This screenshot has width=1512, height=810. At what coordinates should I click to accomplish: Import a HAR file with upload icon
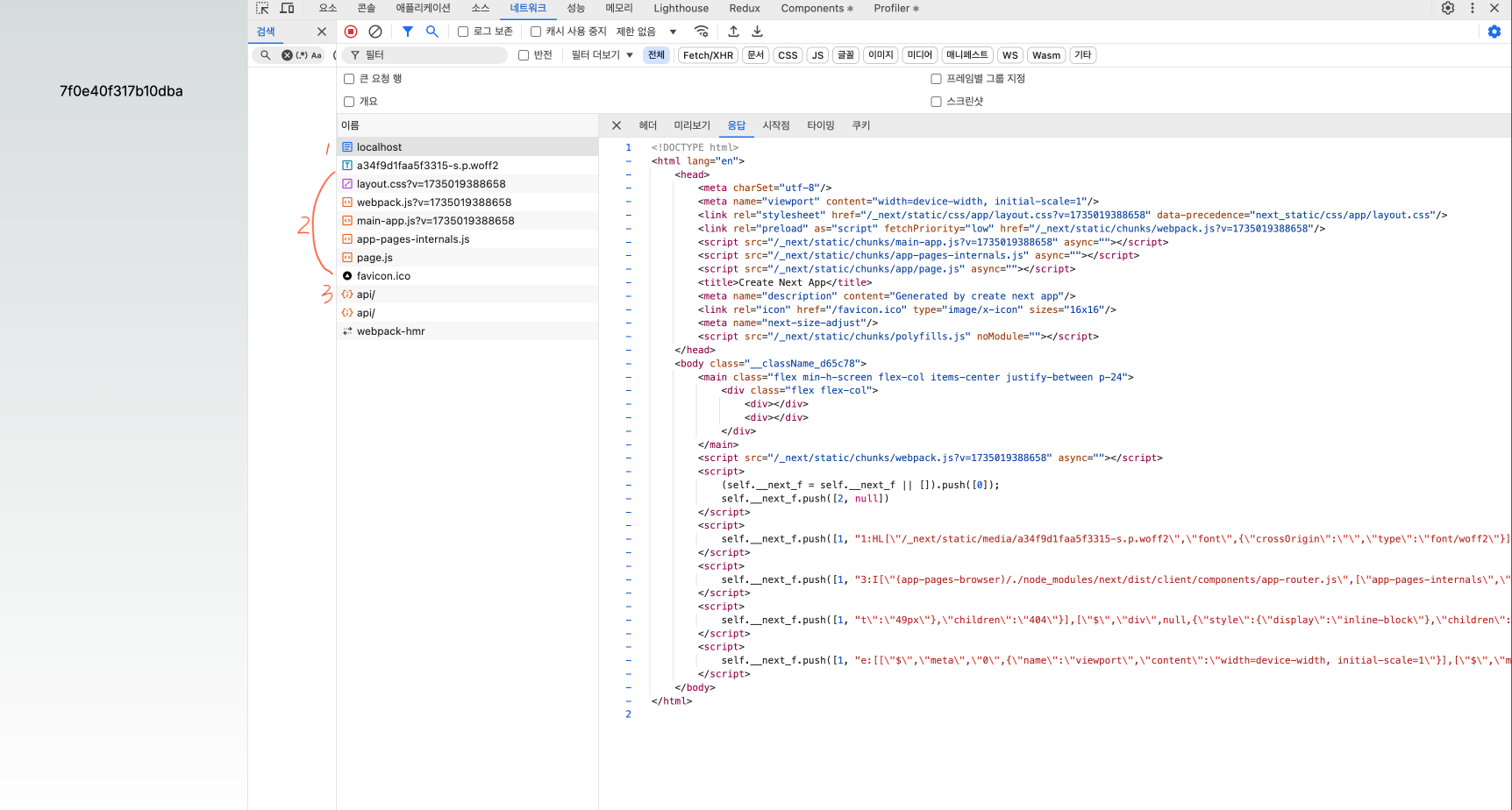[734, 32]
